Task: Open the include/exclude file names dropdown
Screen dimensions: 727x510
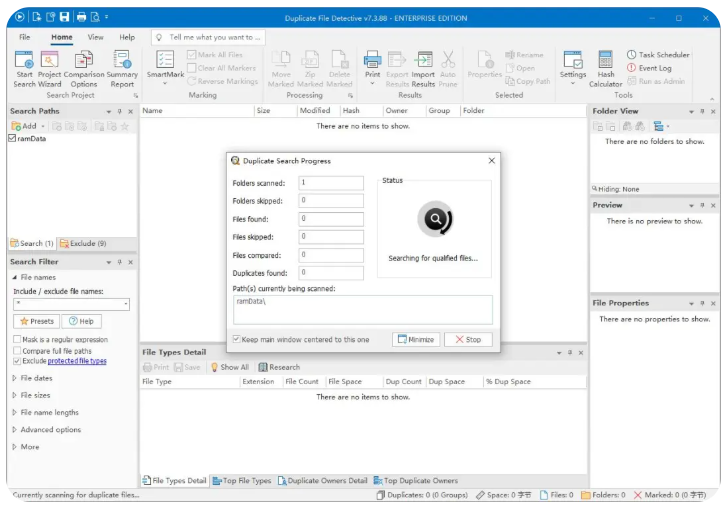Action: point(126,304)
